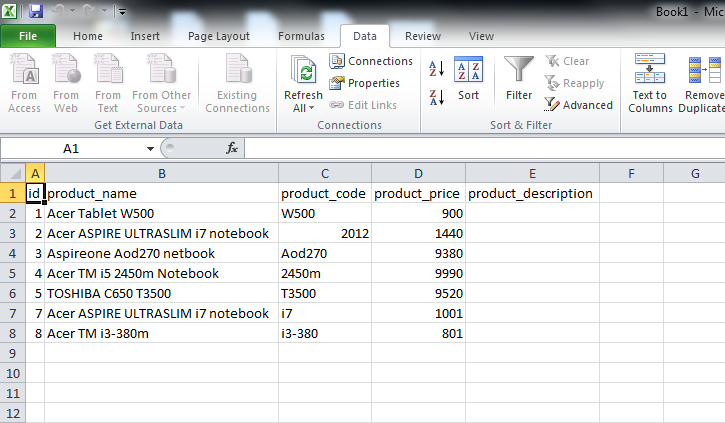Screen dimensions: 725x423
Task: Click the formula bar input field
Action: tap(480, 148)
